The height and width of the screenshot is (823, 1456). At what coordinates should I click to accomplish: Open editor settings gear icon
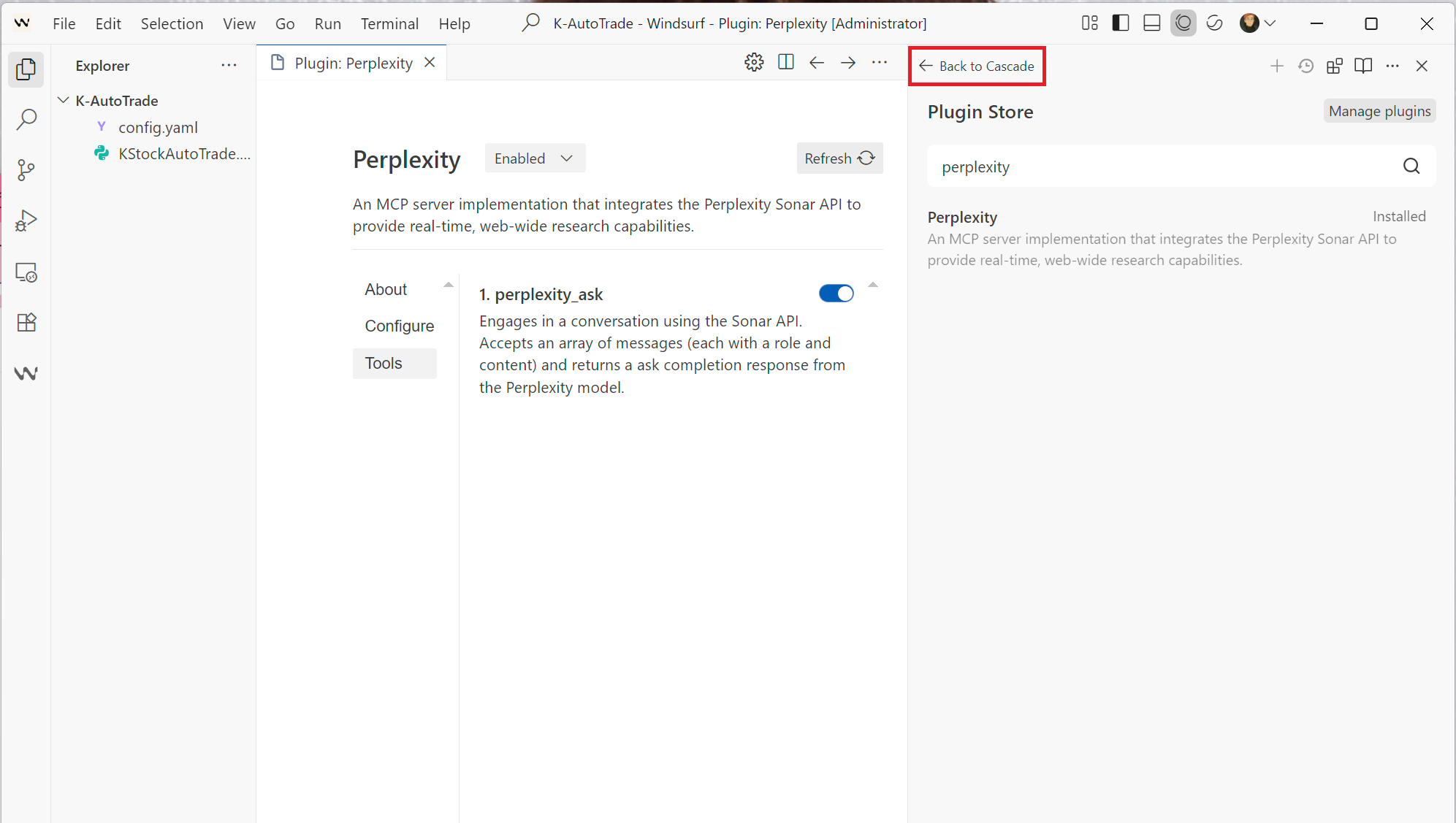point(754,63)
